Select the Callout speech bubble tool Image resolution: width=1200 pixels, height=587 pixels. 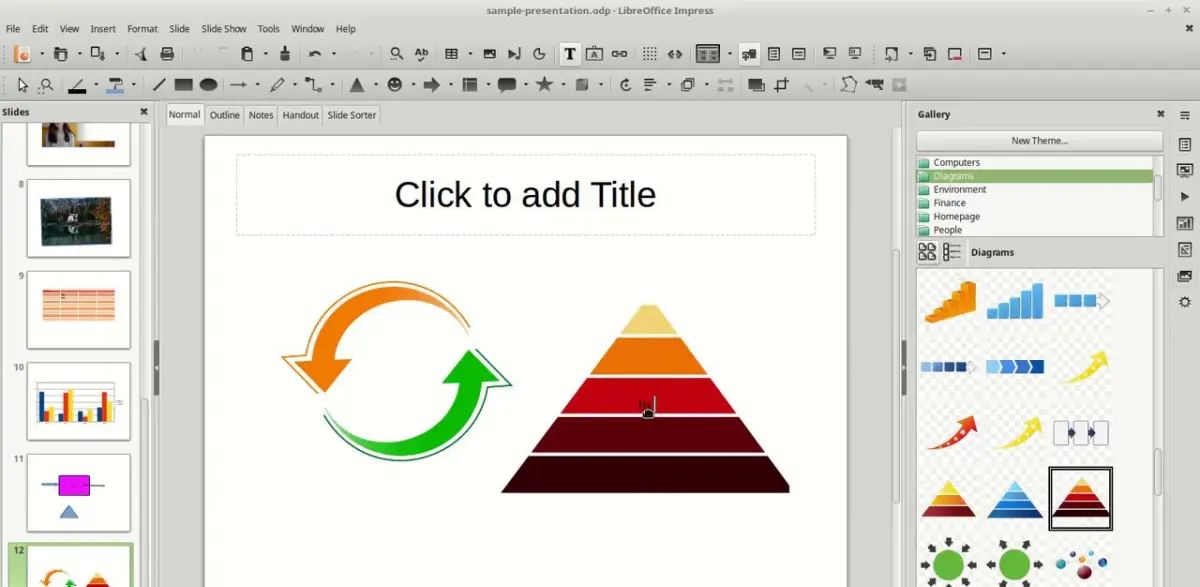point(507,85)
